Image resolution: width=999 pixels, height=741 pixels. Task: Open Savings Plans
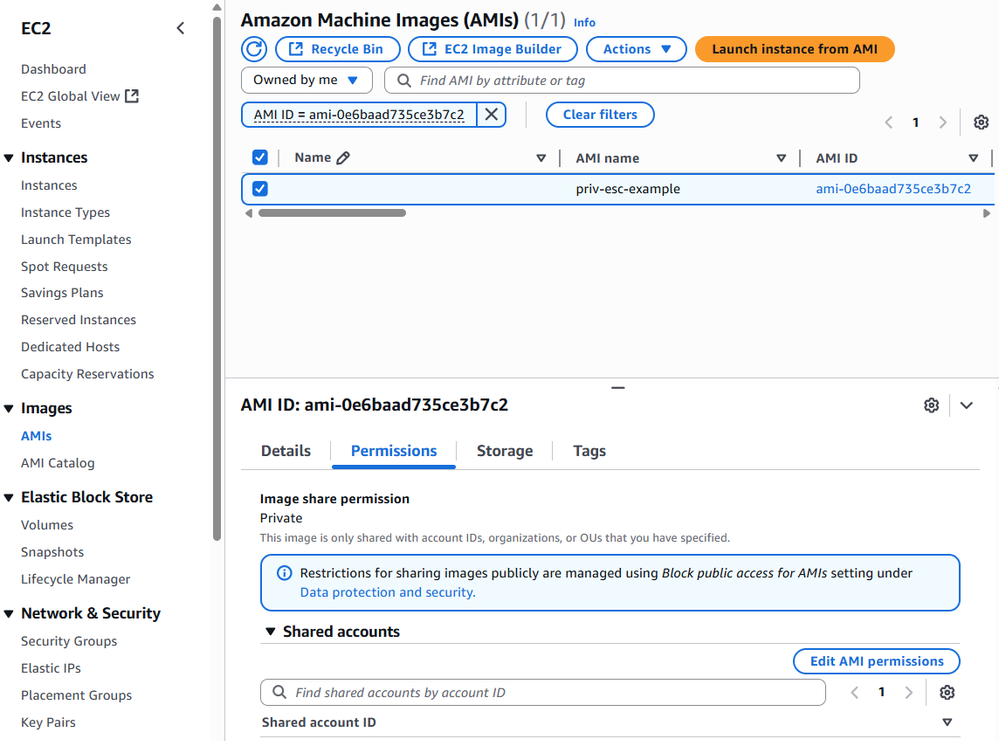pos(62,293)
